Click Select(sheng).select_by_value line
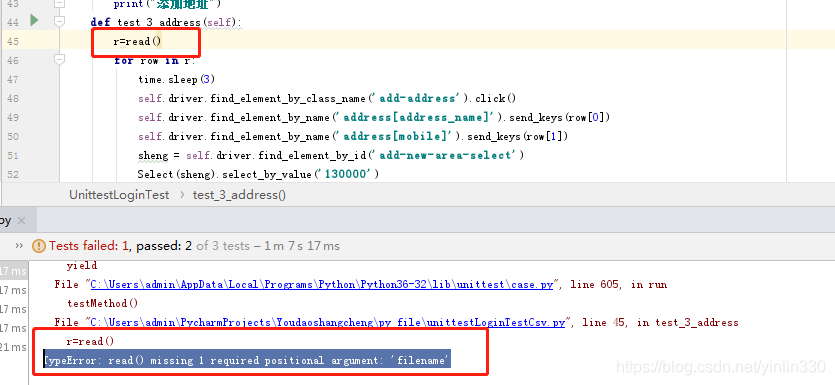The image size is (835, 385). click(x=258, y=174)
